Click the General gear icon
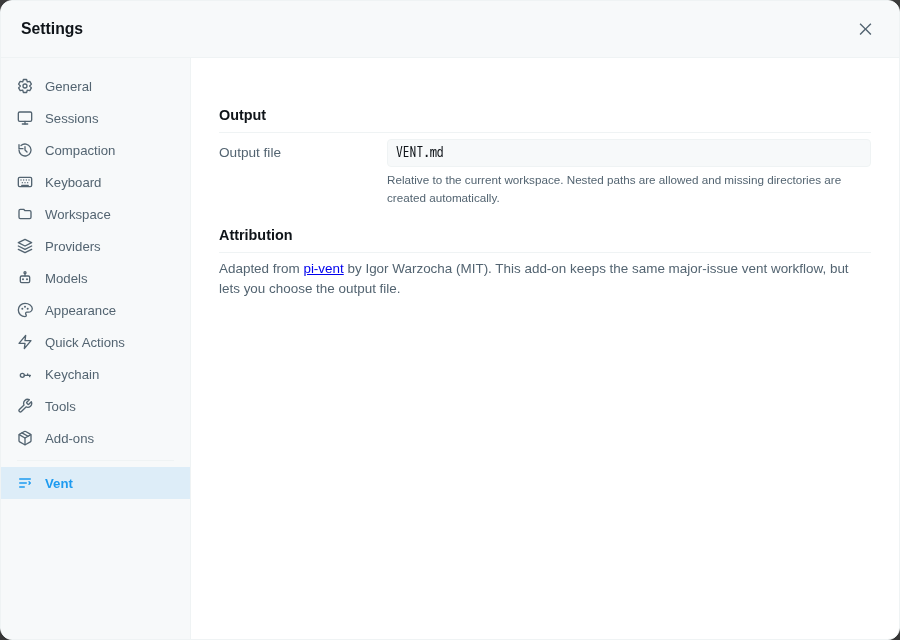This screenshot has height=640, width=900. (25, 86)
